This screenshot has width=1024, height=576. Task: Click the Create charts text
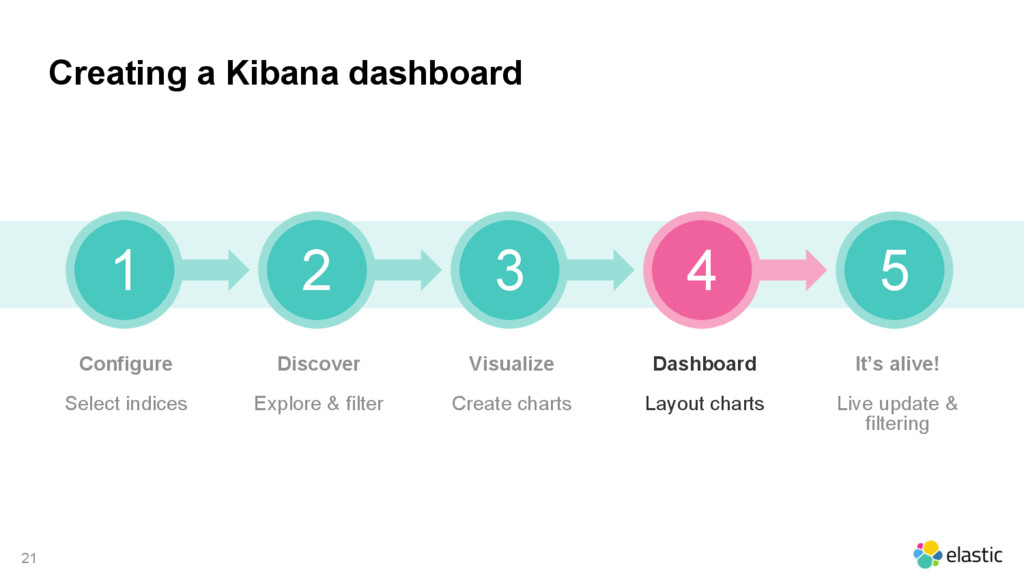coord(511,404)
